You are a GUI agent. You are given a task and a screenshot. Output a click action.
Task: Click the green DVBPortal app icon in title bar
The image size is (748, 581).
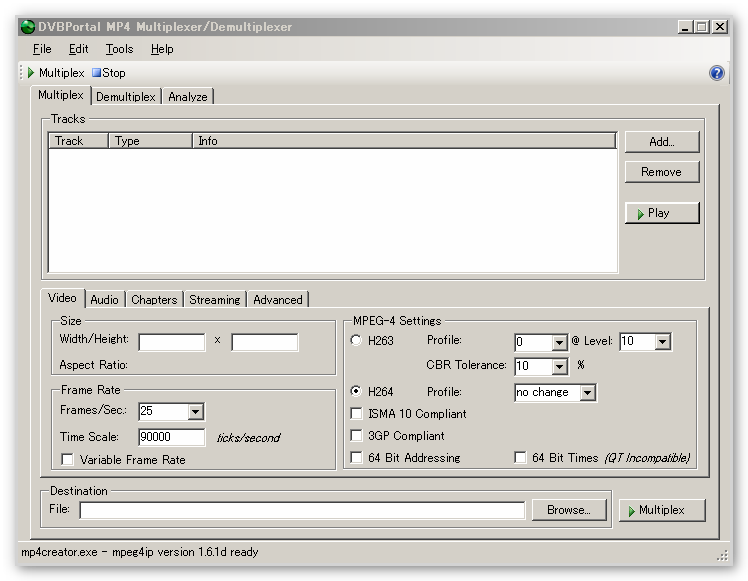click(28, 27)
